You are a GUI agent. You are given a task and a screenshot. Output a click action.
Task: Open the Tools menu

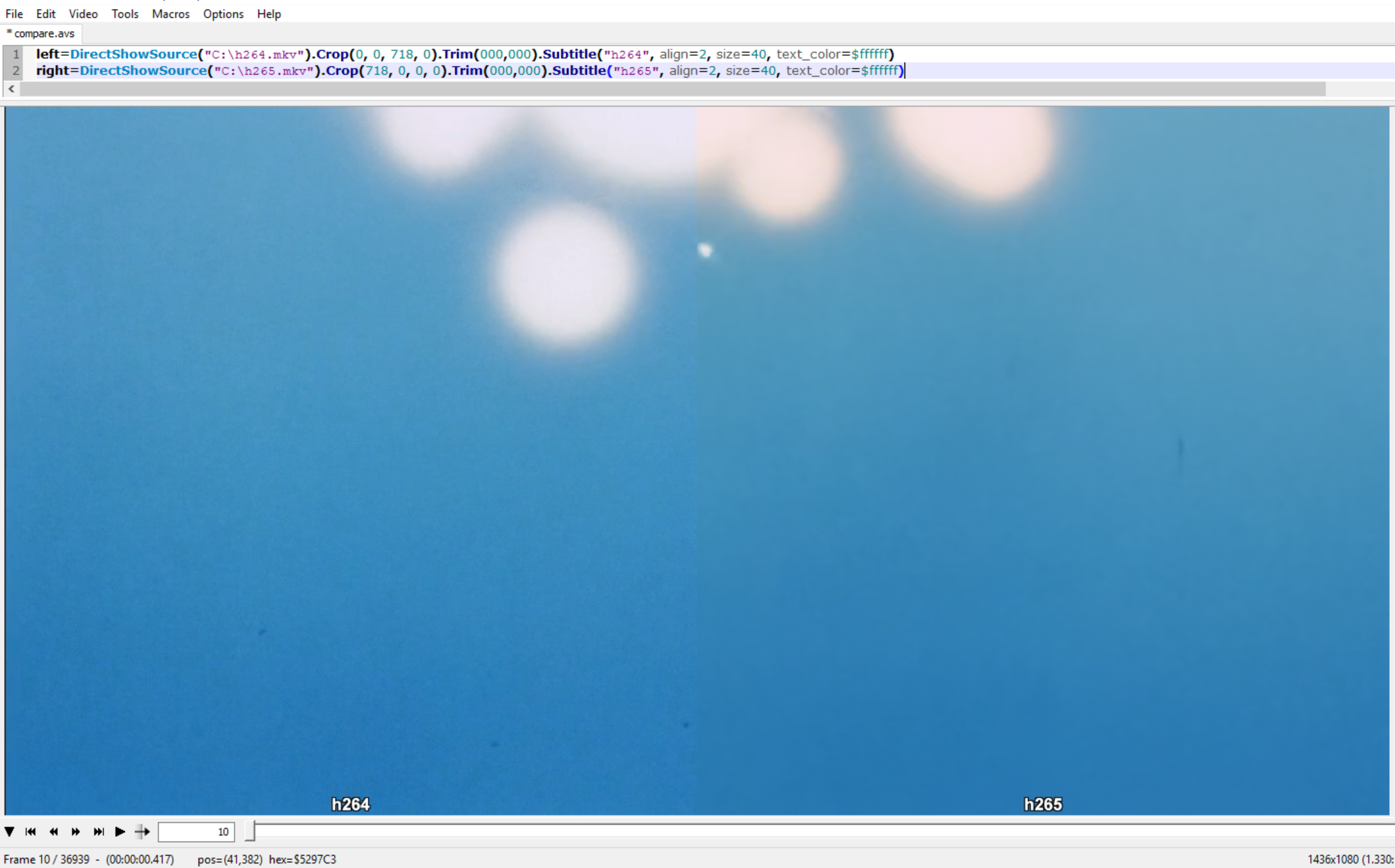(x=125, y=13)
